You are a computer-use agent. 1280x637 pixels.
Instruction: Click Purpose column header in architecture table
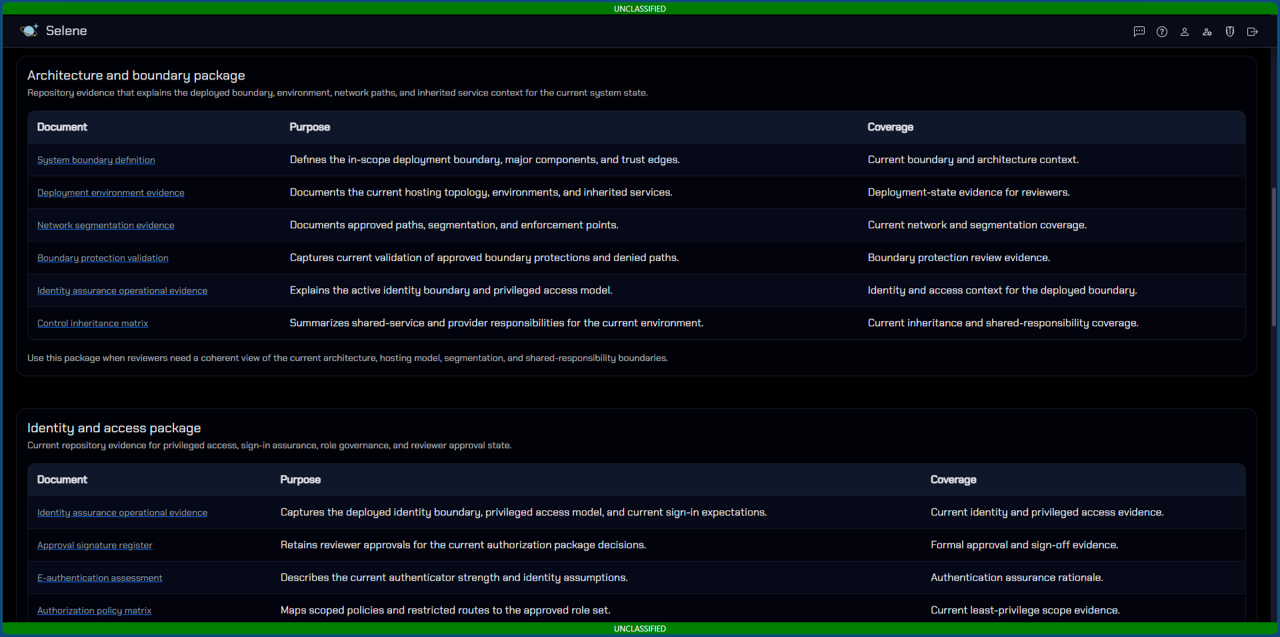click(310, 127)
